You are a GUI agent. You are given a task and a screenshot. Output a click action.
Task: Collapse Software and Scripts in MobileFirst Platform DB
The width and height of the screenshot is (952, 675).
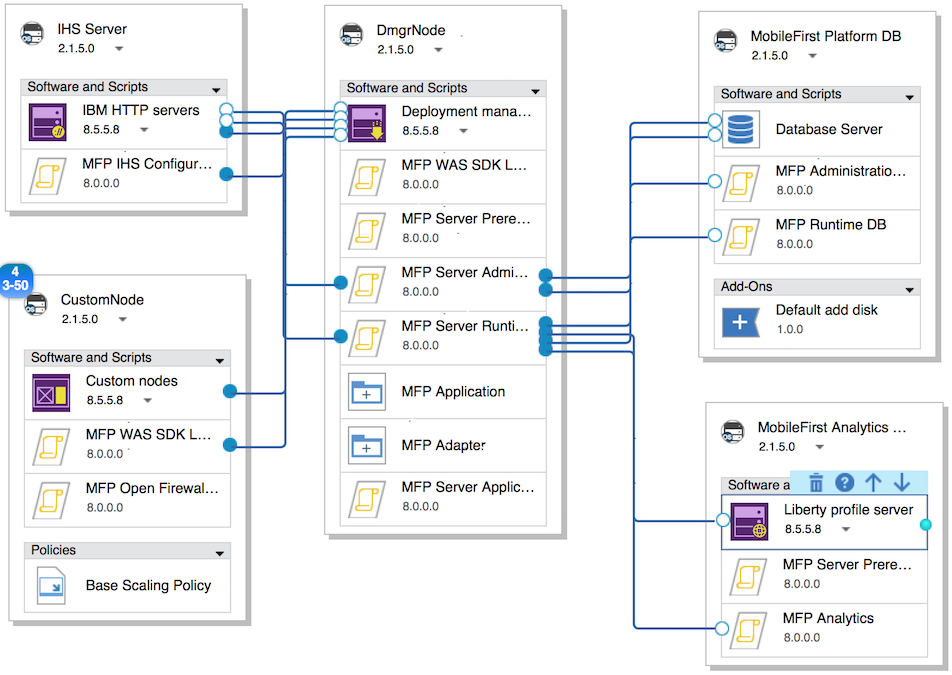(x=910, y=97)
